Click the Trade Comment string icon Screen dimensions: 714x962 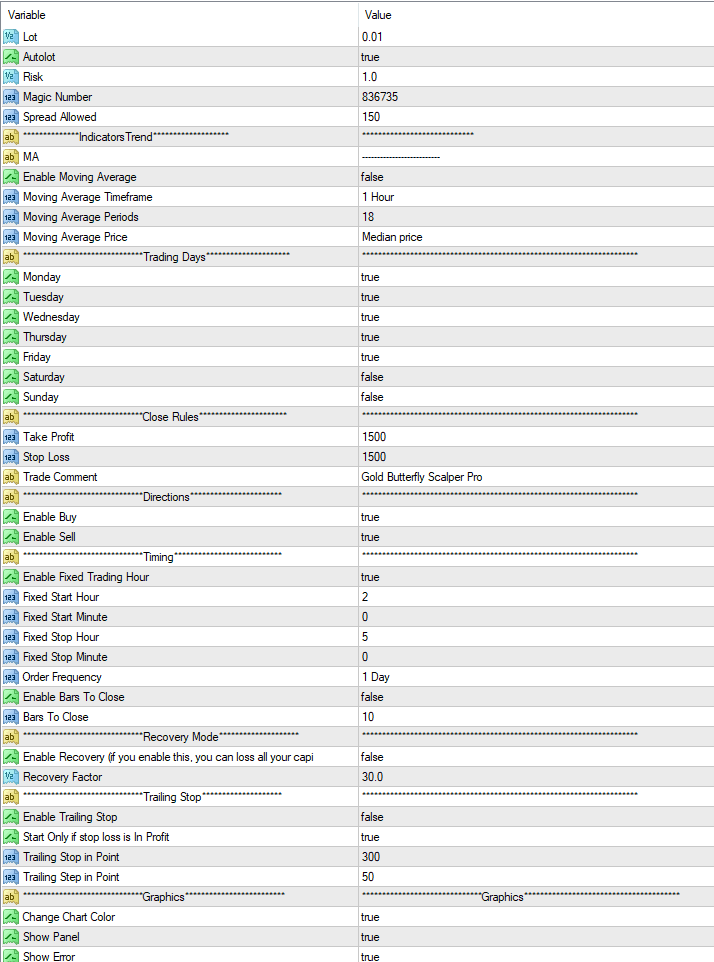point(11,477)
